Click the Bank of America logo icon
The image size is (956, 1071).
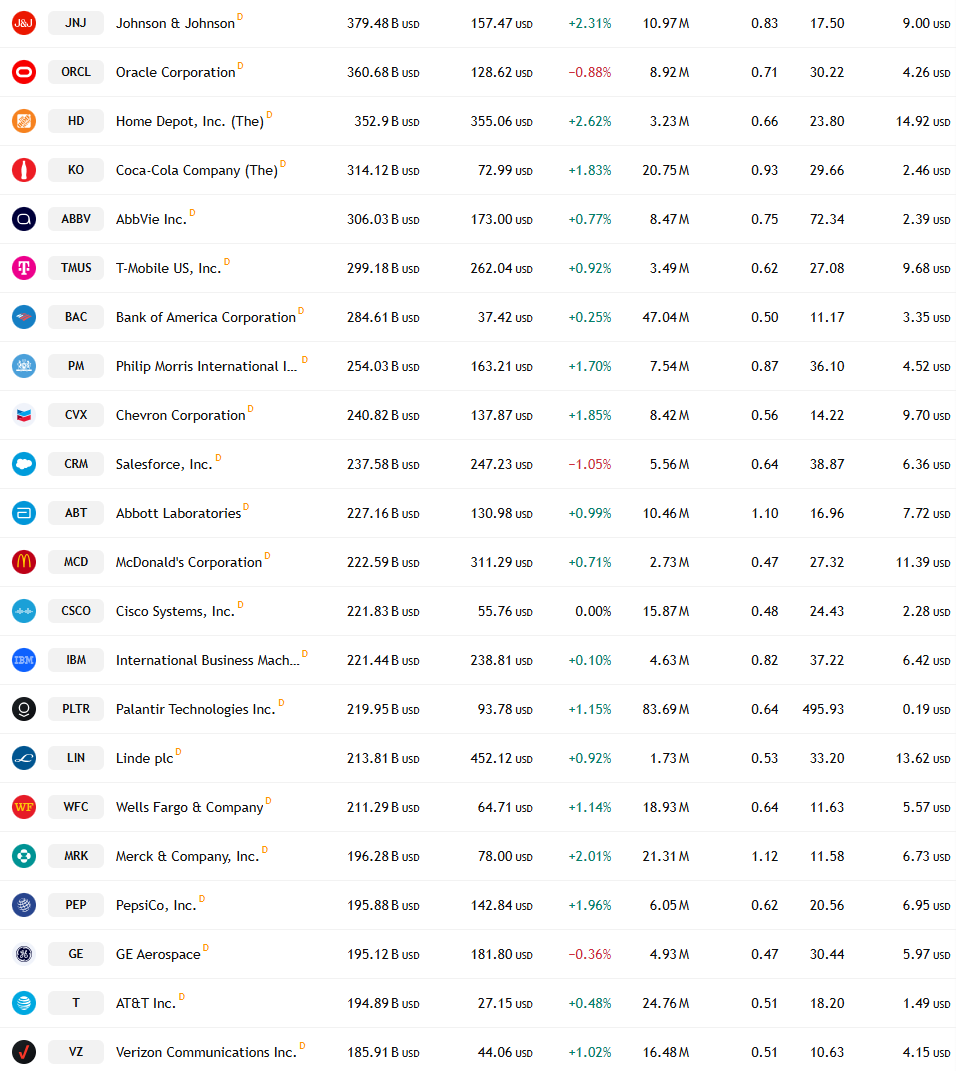click(24, 317)
